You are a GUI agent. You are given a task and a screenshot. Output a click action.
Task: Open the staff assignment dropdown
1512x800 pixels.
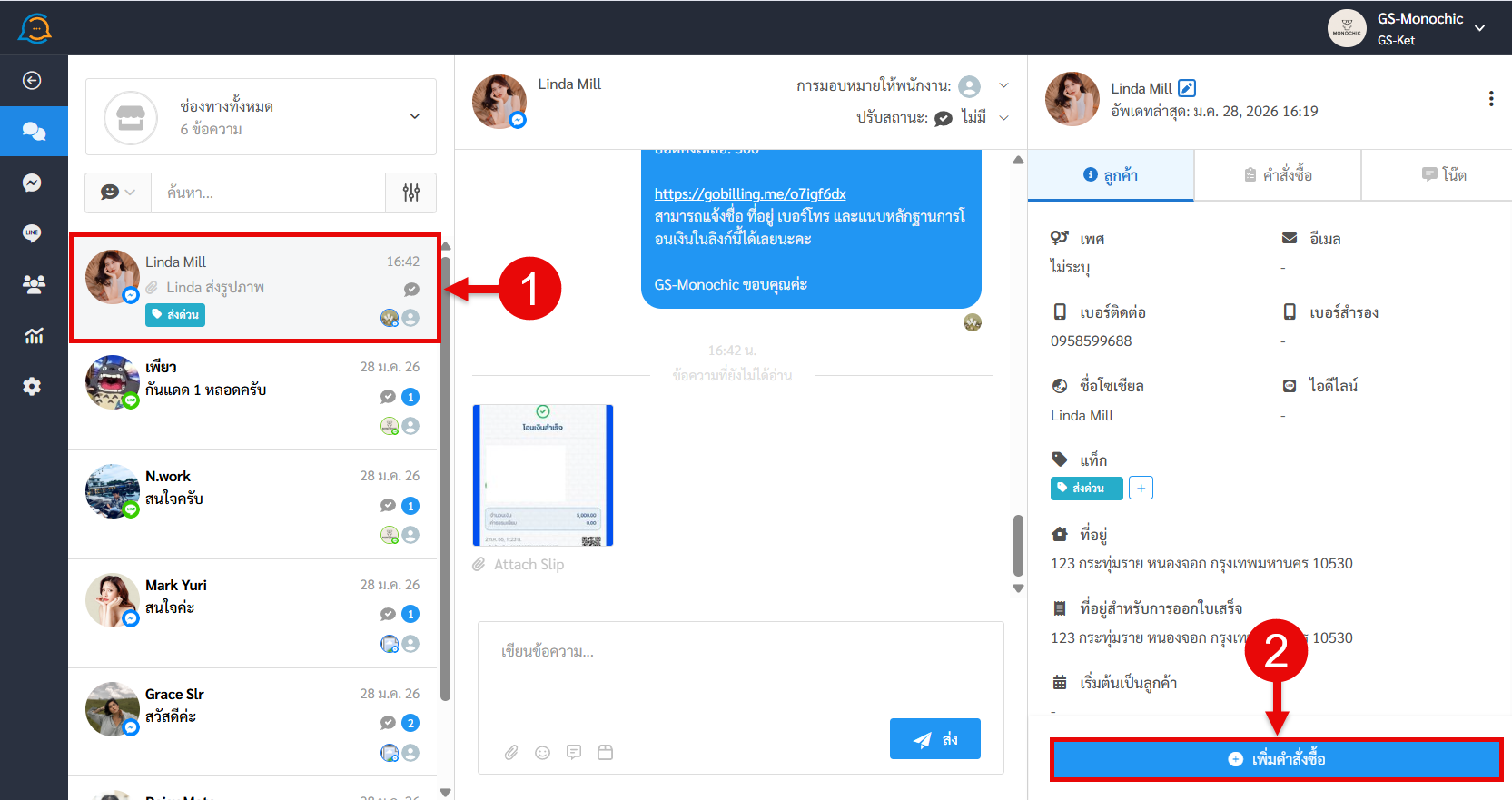(1003, 85)
